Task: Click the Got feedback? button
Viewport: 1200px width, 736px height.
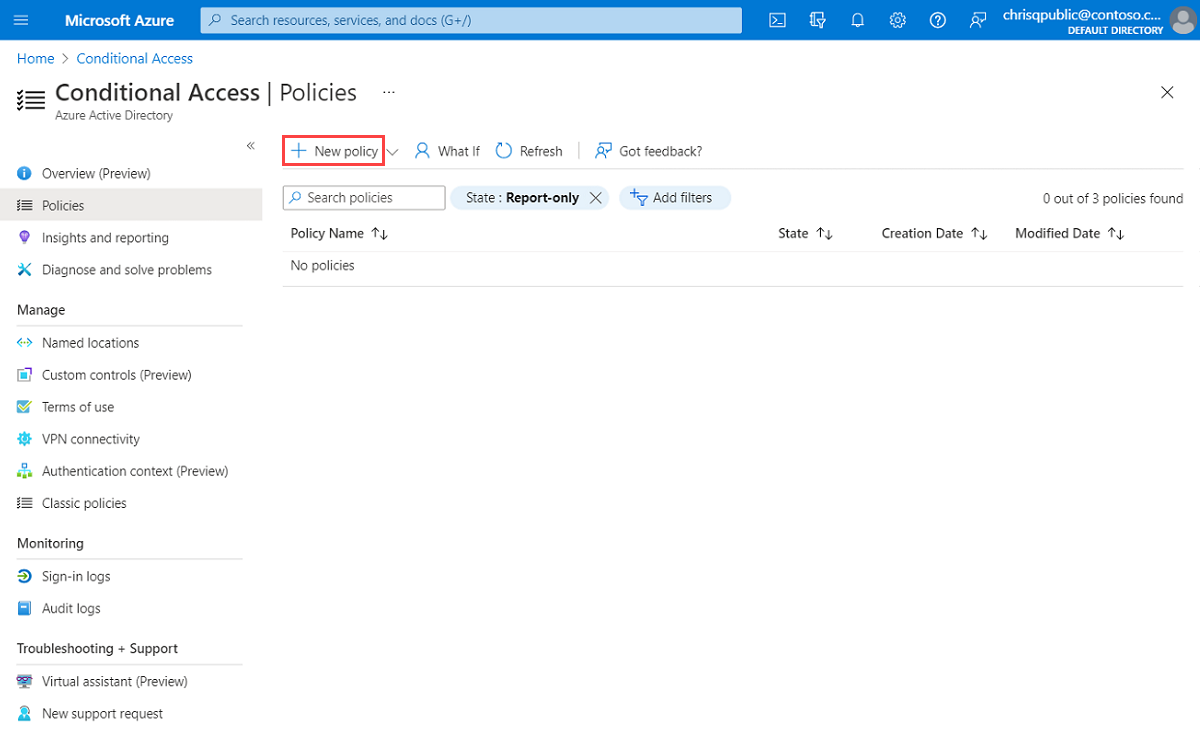Action: pyautogui.click(x=648, y=151)
